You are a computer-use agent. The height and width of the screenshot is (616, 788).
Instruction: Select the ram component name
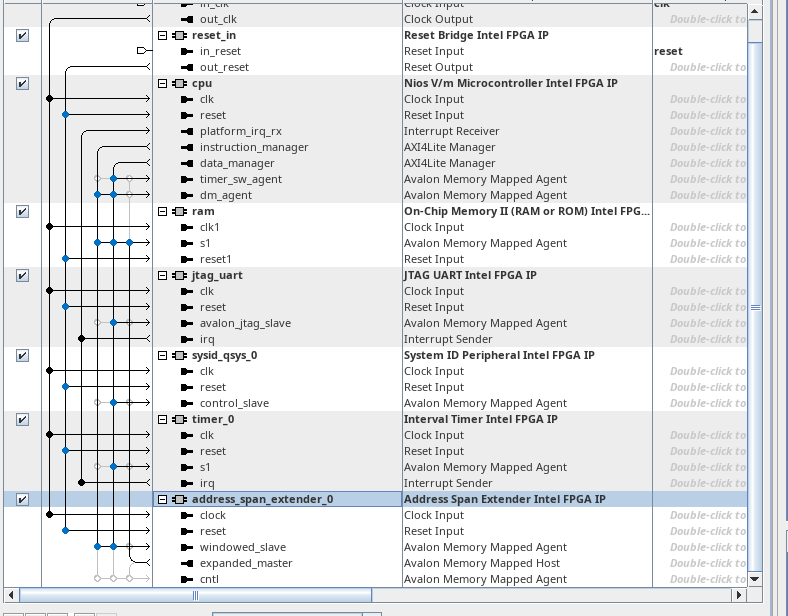pos(203,212)
